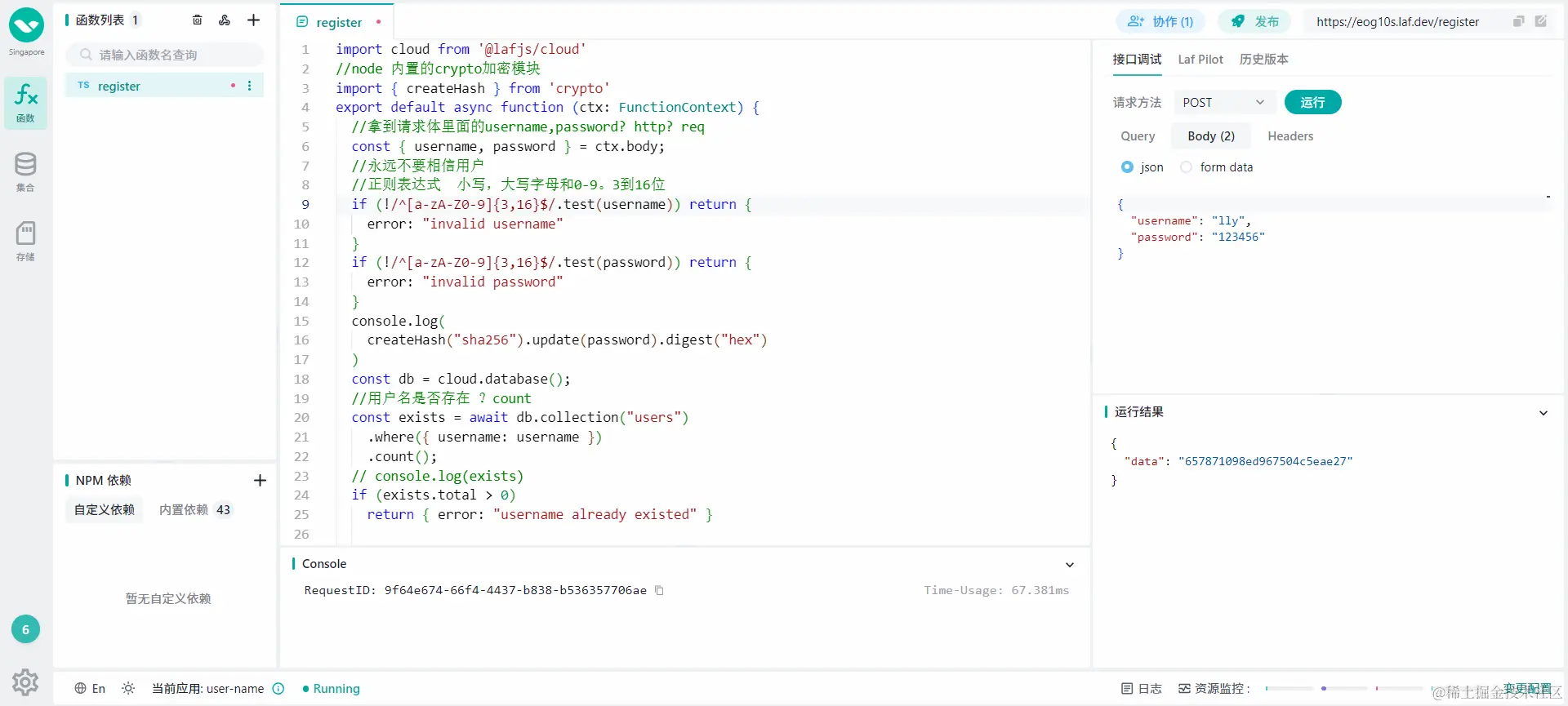Screen dimensions: 1568x706
Task: Open the 日志 logs
Action: coord(1142,688)
